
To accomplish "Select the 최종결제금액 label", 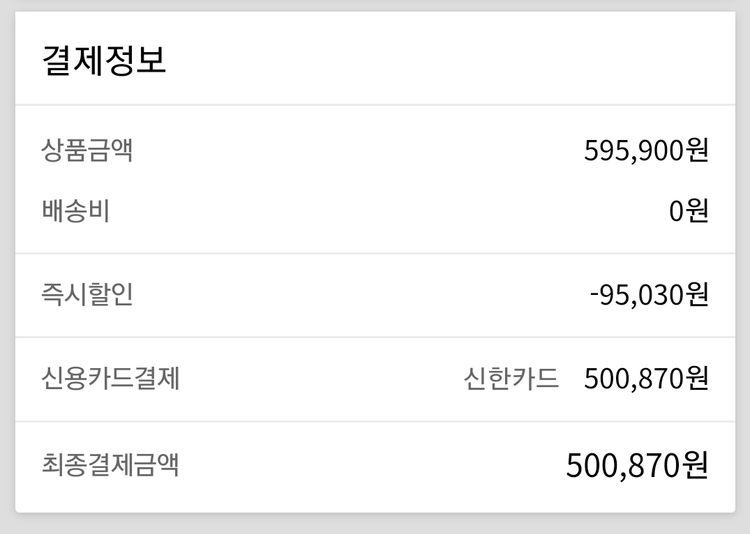I will tap(111, 464).
